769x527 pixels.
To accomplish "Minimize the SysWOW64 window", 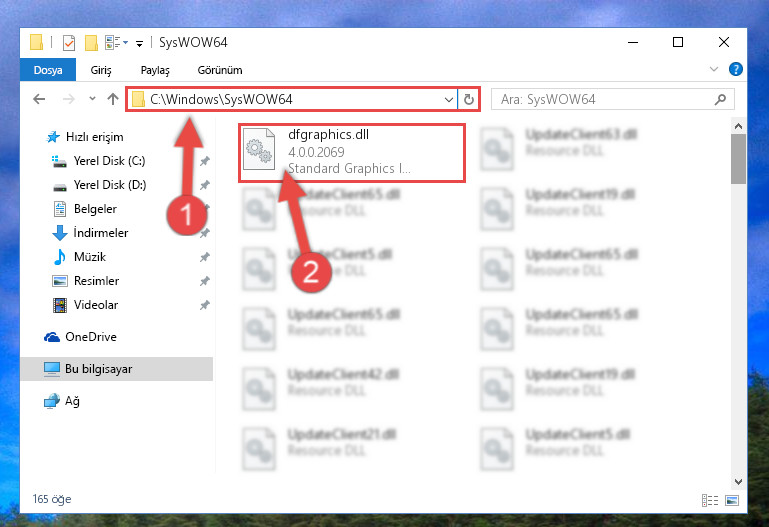I will (633, 43).
